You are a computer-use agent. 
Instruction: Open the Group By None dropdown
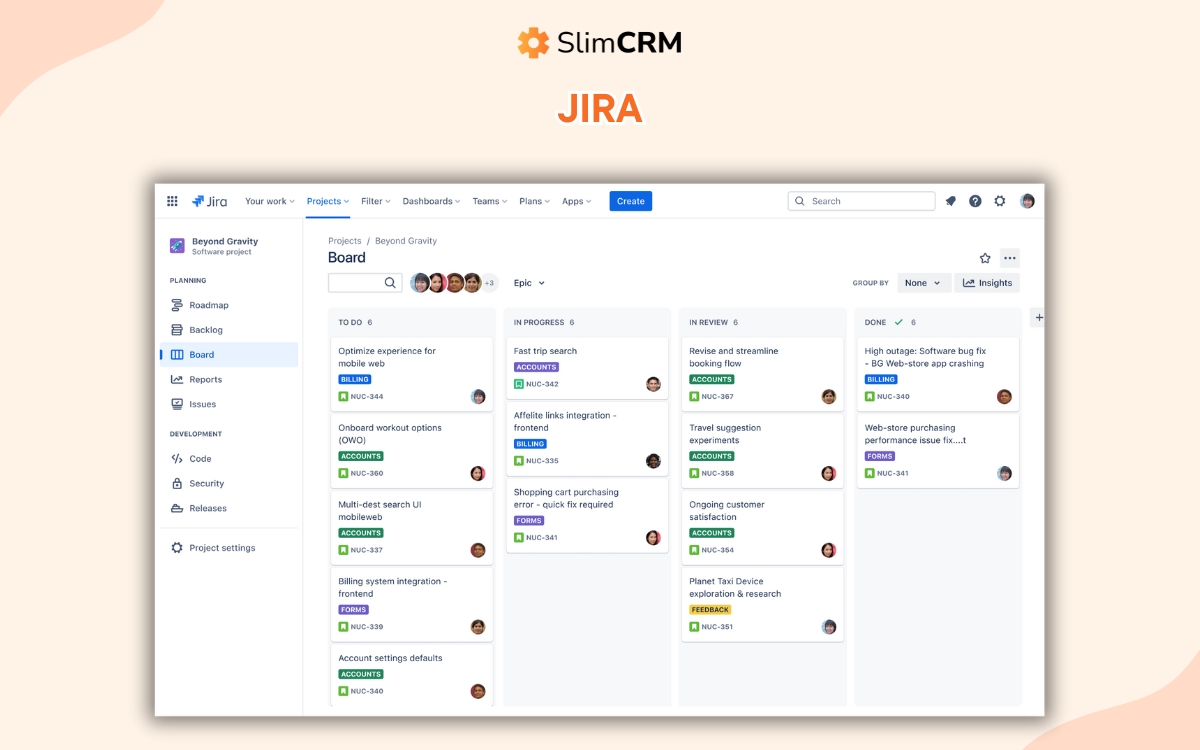click(923, 282)
